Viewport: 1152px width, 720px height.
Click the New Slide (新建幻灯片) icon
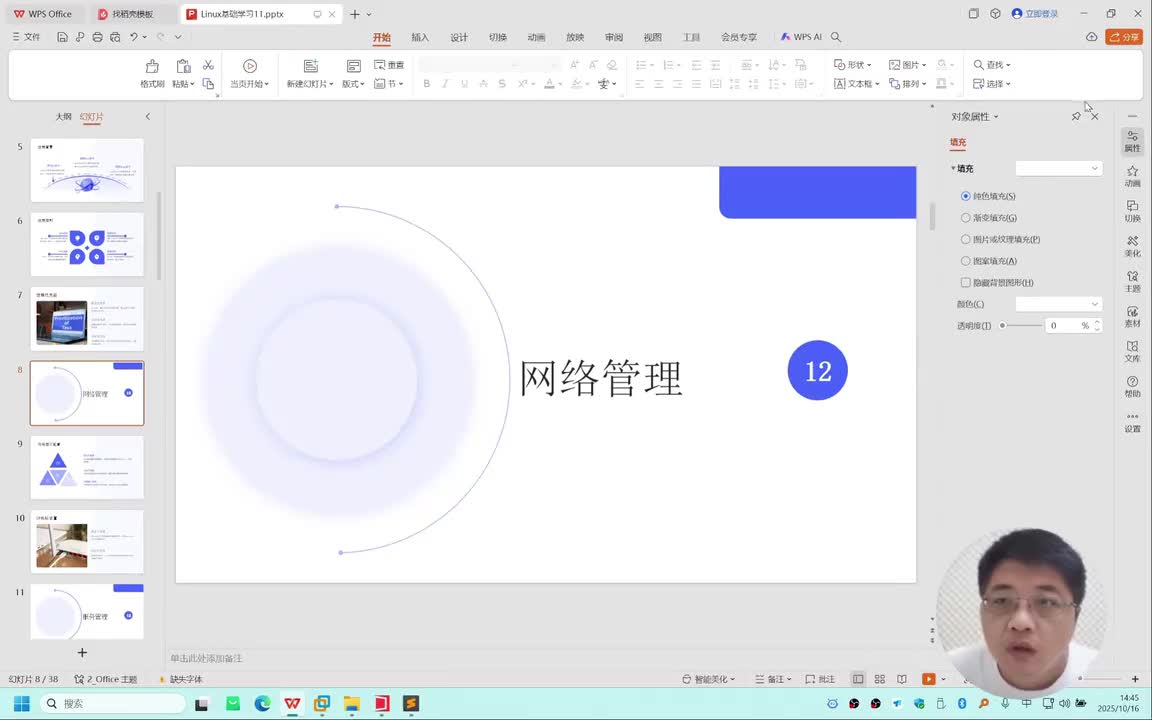pos(311,66)
